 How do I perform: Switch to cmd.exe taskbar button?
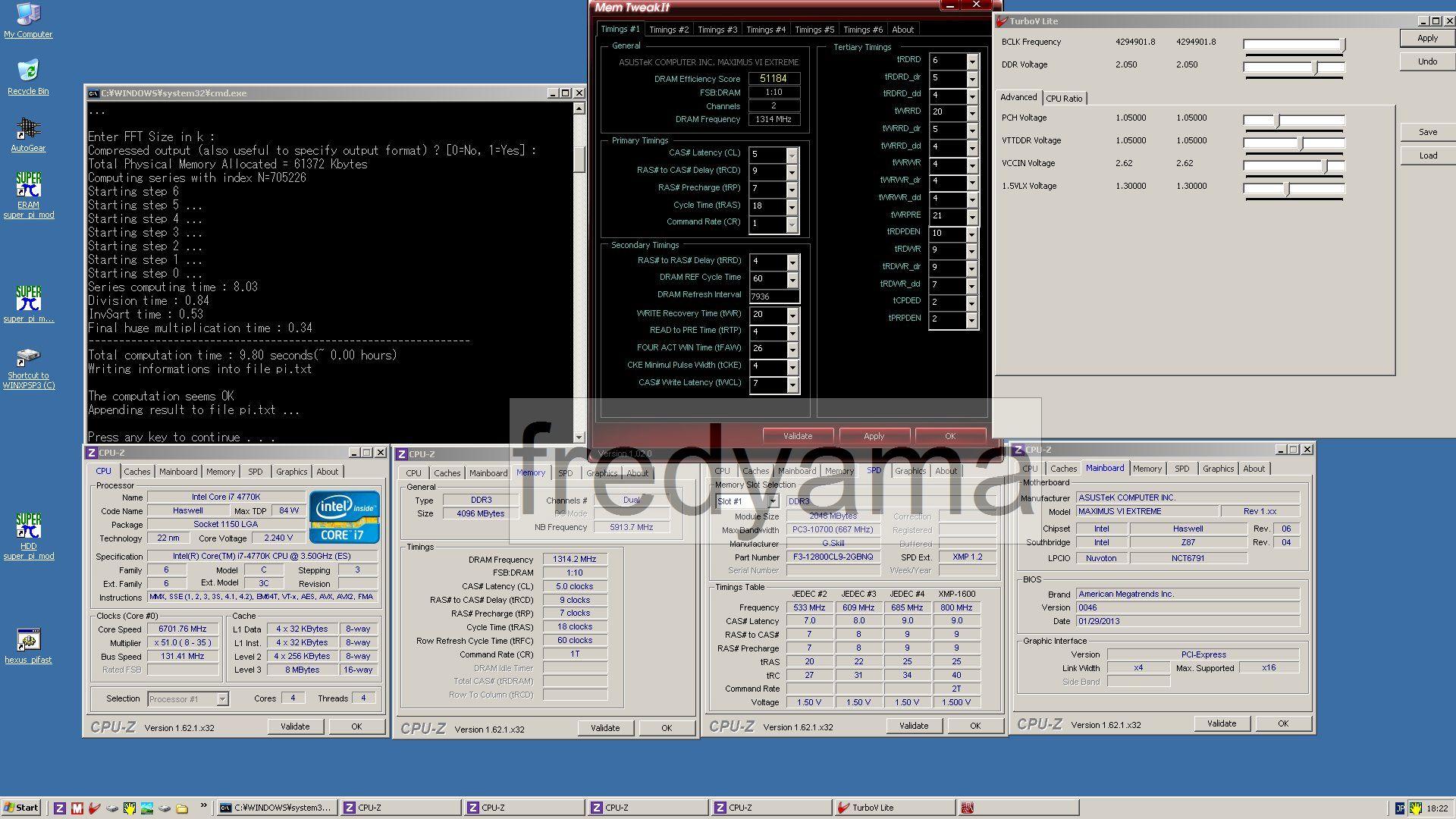276,808
